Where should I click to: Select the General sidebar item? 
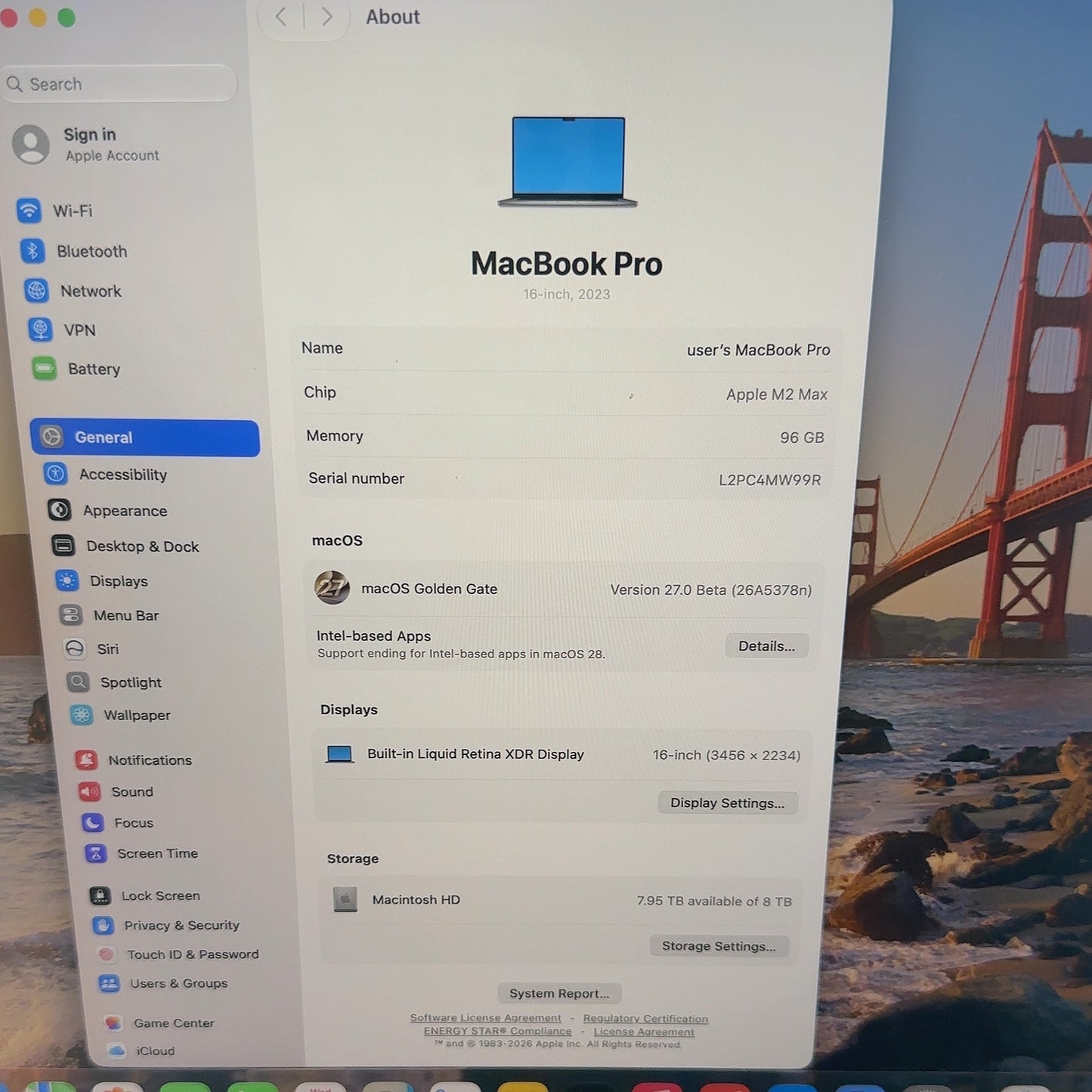tap(145, 438)
